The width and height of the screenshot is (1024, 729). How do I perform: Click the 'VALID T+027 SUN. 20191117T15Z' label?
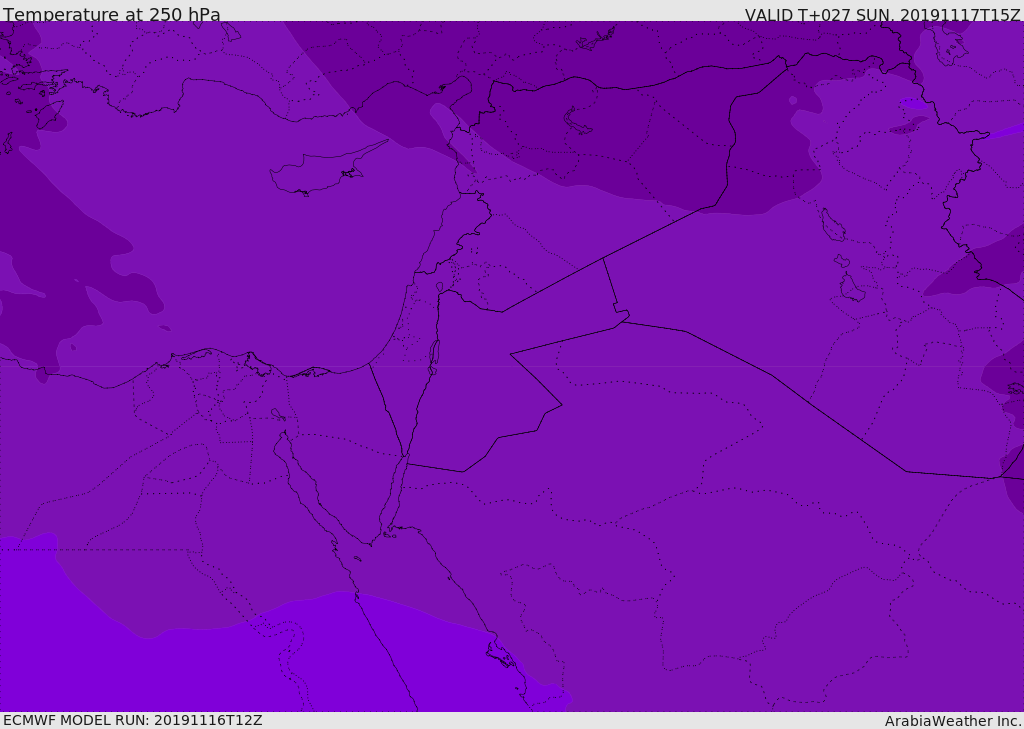pyautogui.click(x=882, y=15)
